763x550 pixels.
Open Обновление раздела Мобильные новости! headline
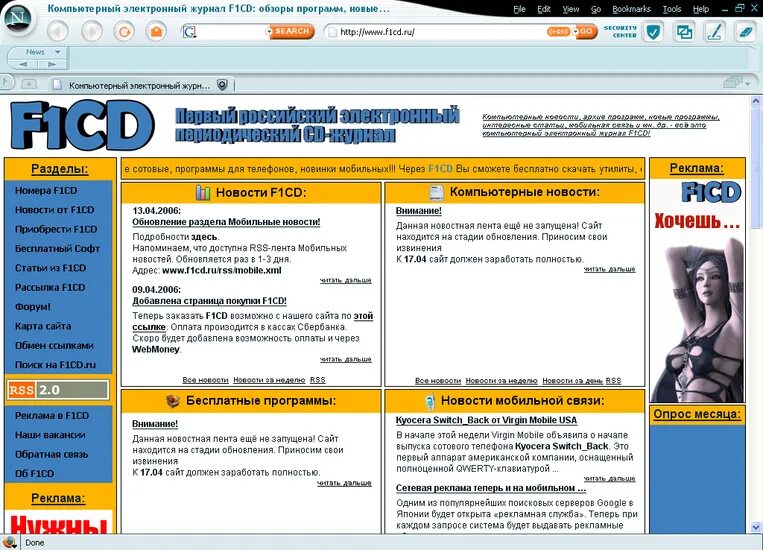(226, 222)
